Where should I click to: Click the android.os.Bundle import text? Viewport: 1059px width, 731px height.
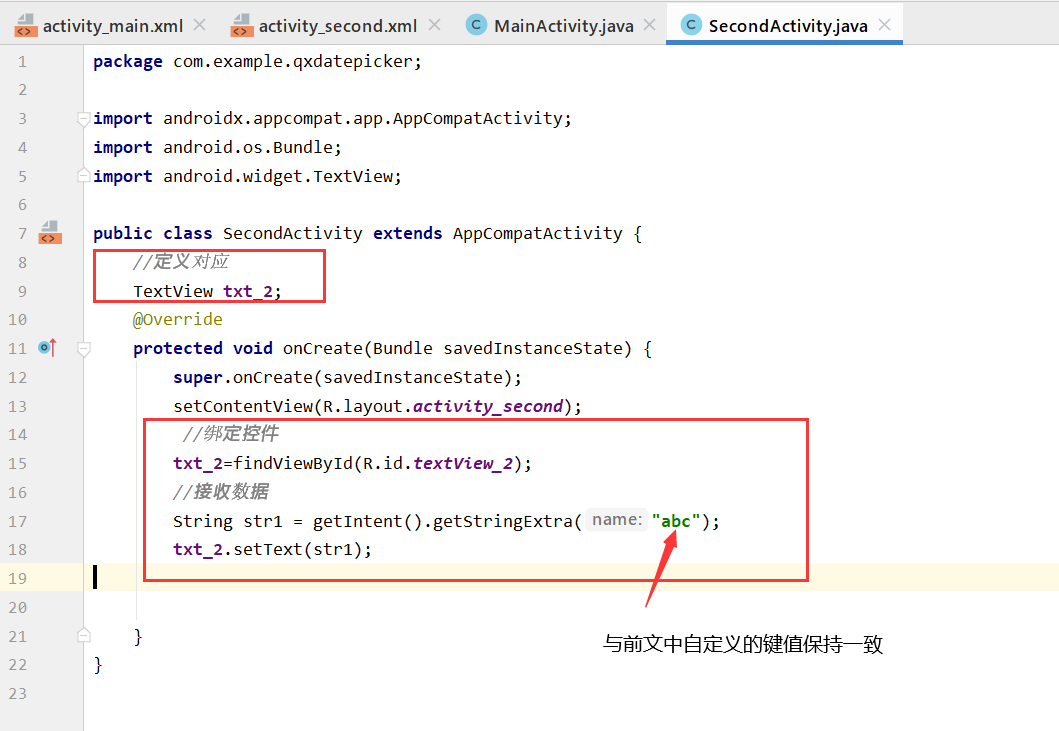tap(249, 147)
